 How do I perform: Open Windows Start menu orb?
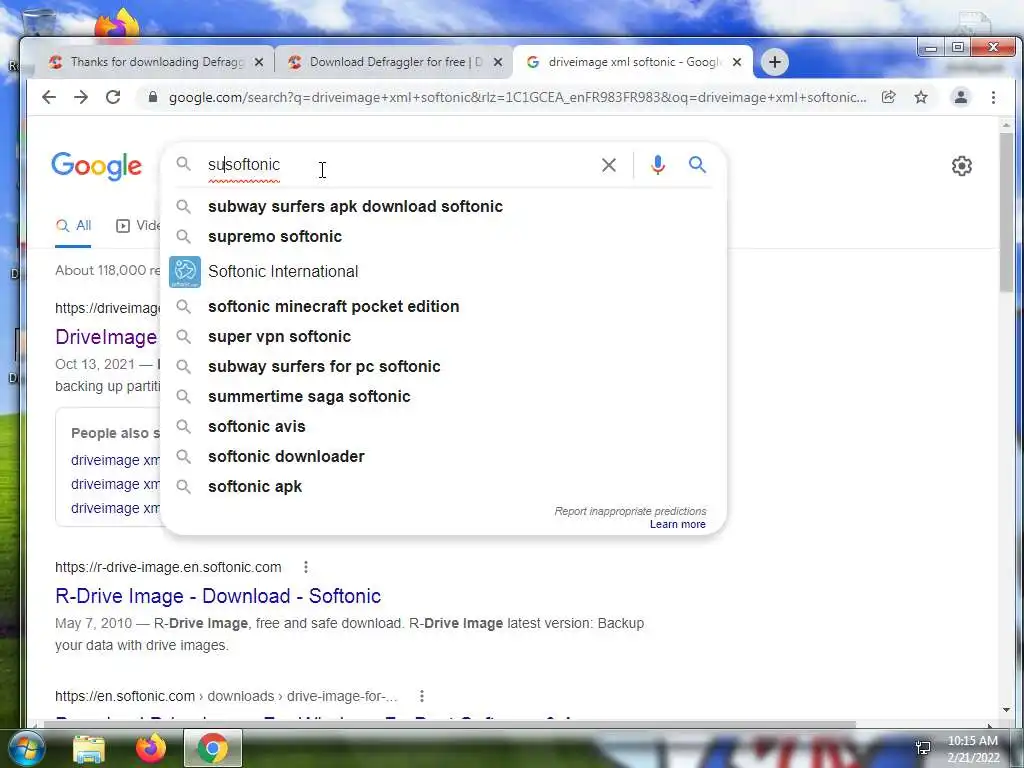[x=25, y=748]
